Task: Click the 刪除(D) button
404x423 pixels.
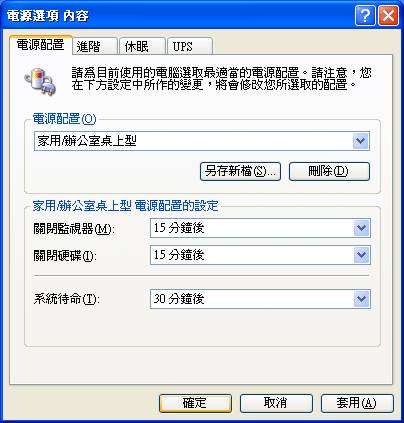Action: pyautogui.click(x=329, y=171)
